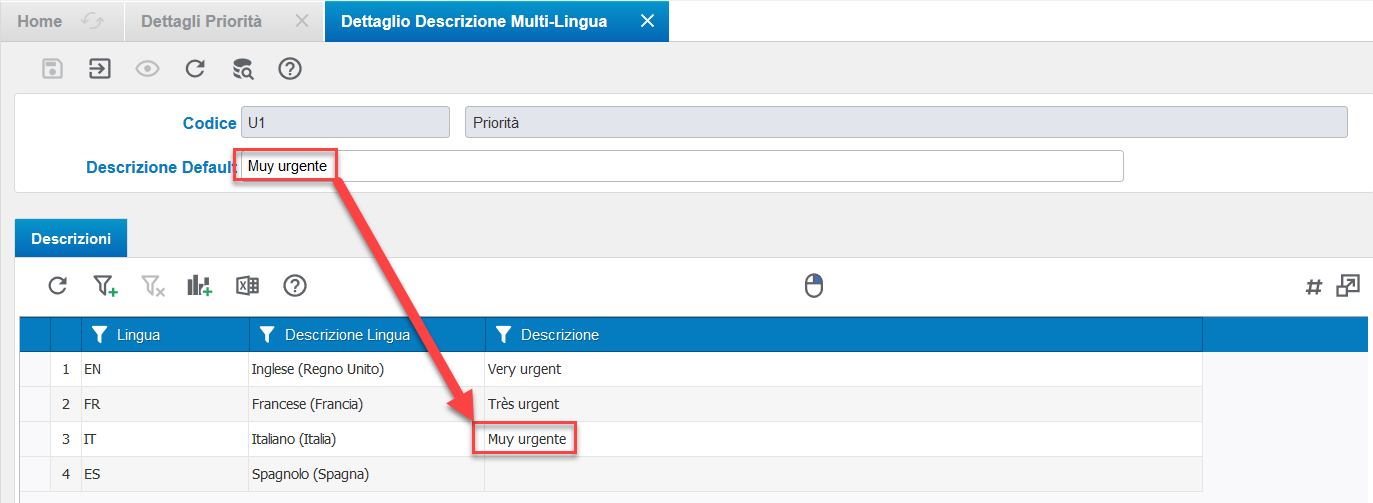This screenshot has height=503, width=1373.
Task: Click the hash row count icon
Action: (1314, 287)
